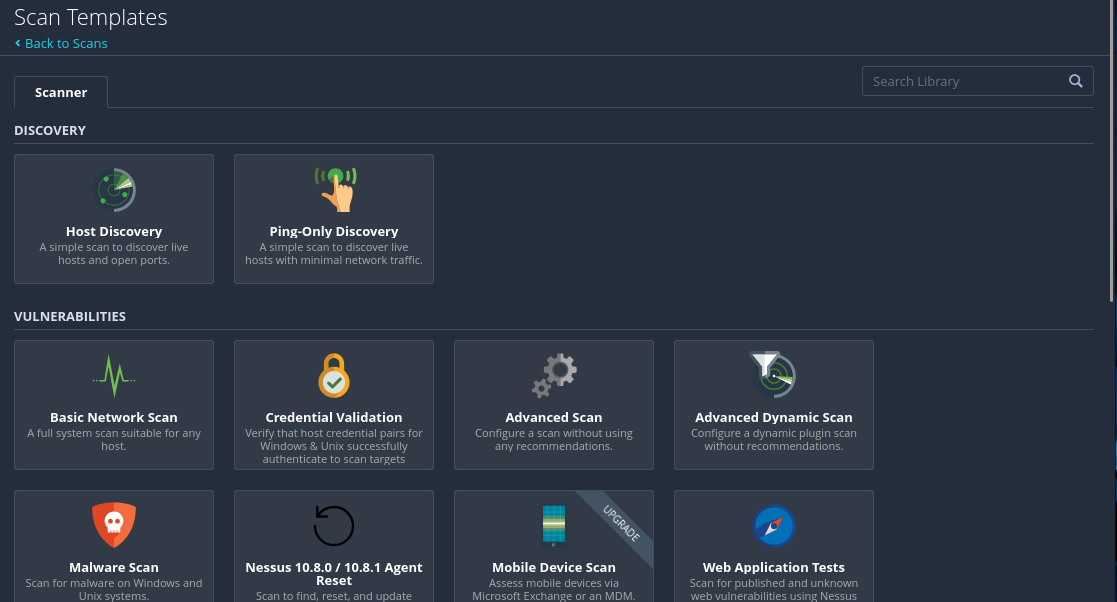Image resolution: width=1117 pixels, height=602 pixels.
Task: Click 'Scan for published and unknown web vulnerabilities' text
Action: pyautogui.click(x=774, y=589)
